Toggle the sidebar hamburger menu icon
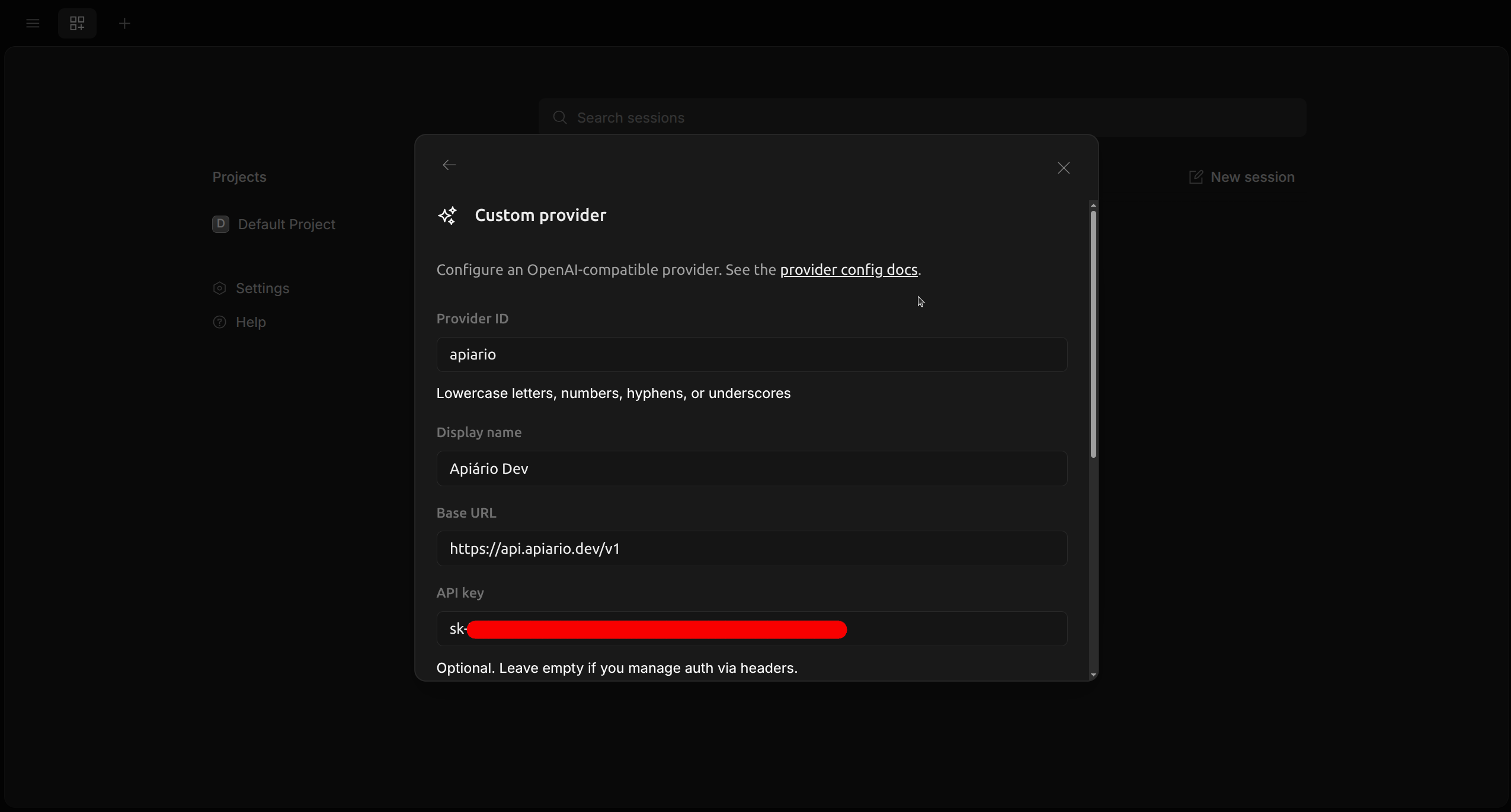This screenshot has width=1511, height=812. pyautogui.click(x=33, y=24)
